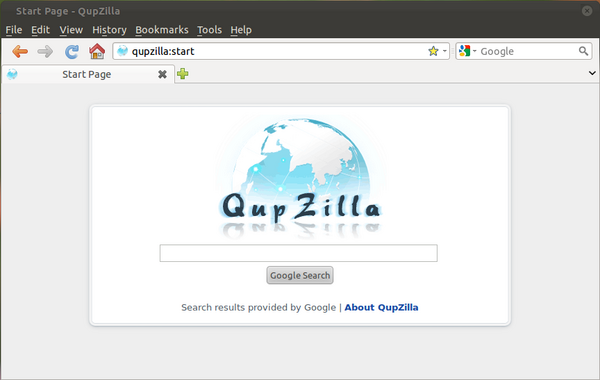The image size is (600, 380).
Task: Expand the dropdown arrow beside bookmark star
Action: [x=445, y=51]
